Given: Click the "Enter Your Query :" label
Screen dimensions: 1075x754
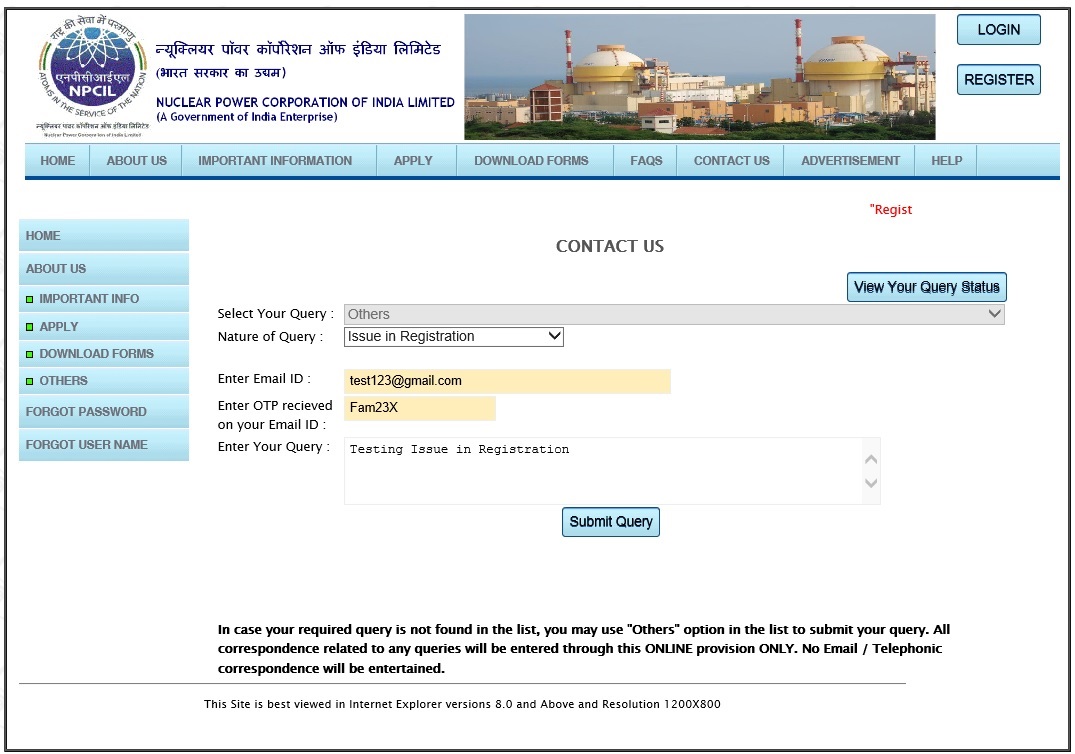Looking at the screenshot, I should (x=274, y=446).
